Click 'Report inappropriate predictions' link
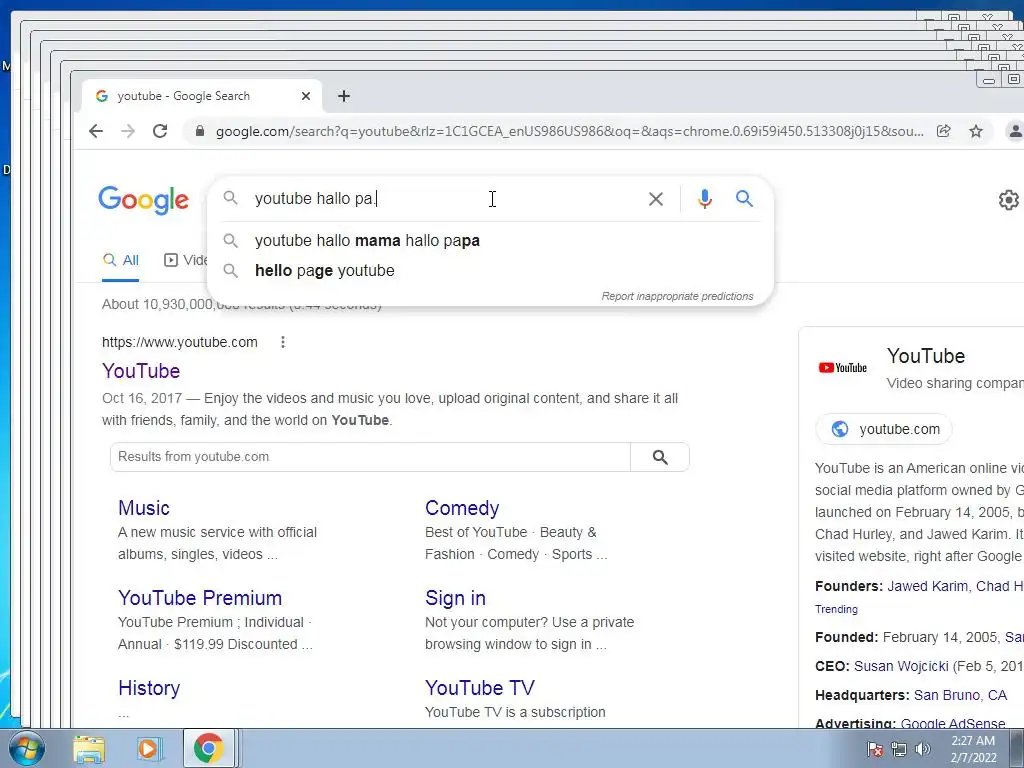Viewport: 1024px width, 768px height. click(677, 296)
